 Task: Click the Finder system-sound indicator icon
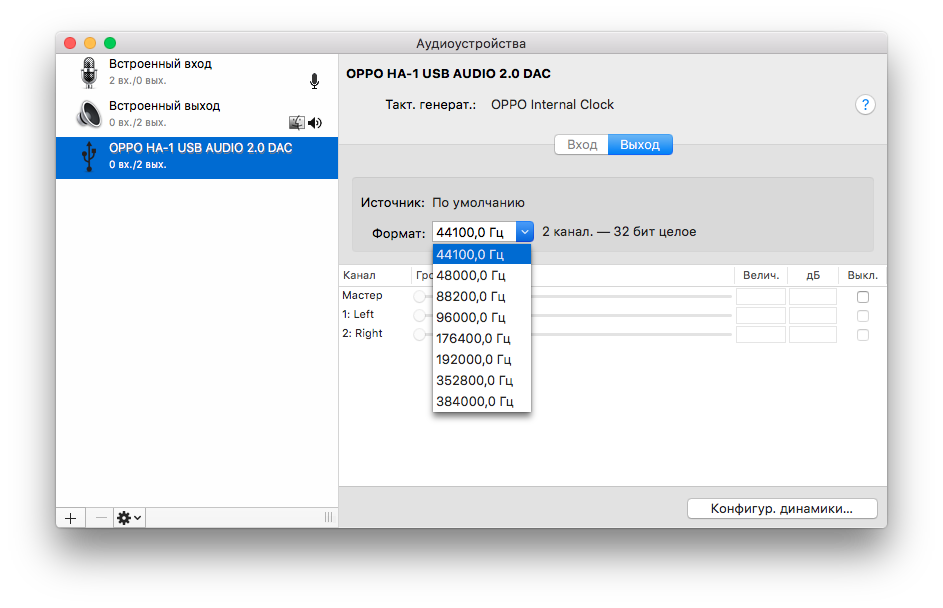(x=296, y=123)
